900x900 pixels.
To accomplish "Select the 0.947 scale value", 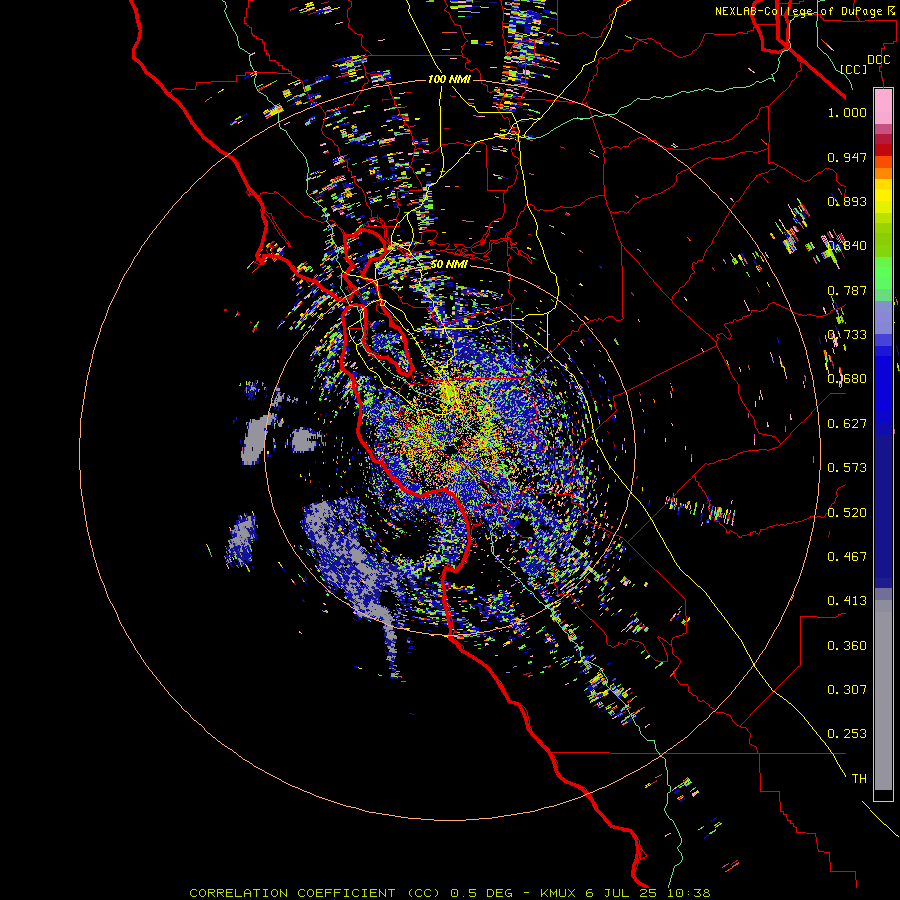I will click(847, 157).
